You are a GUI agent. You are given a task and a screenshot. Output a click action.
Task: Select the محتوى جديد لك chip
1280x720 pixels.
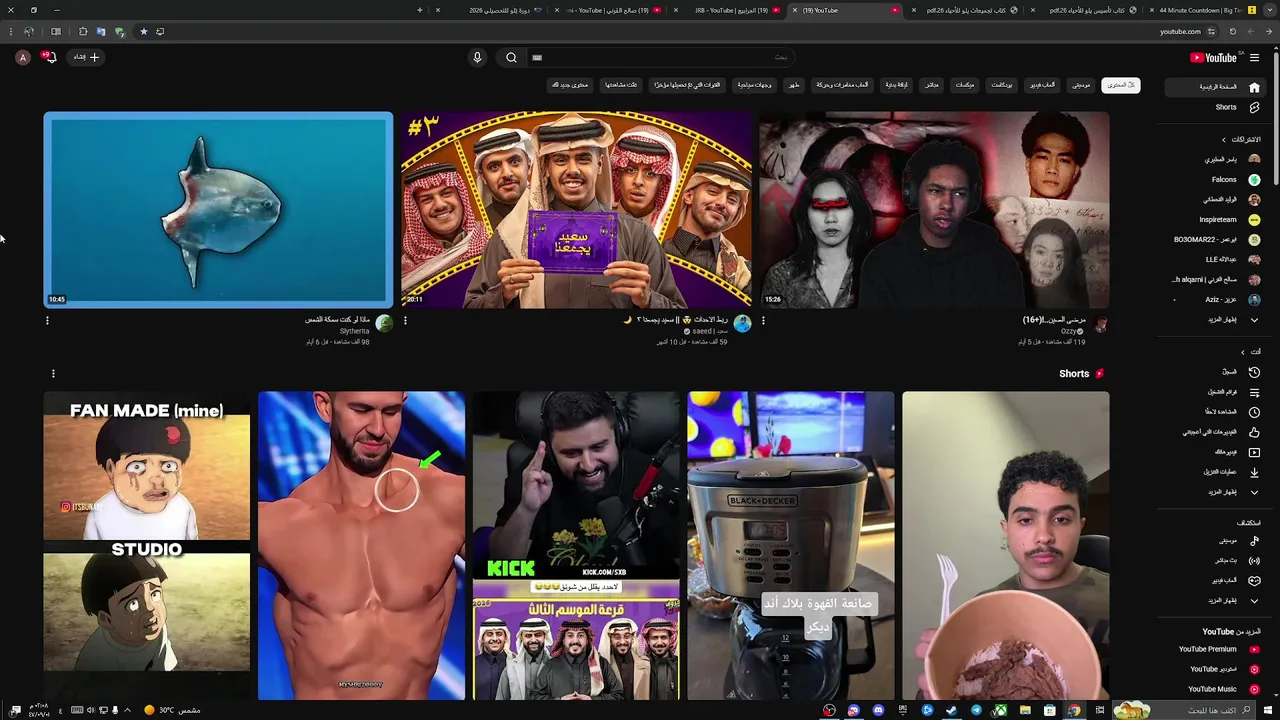click(570, 85)
